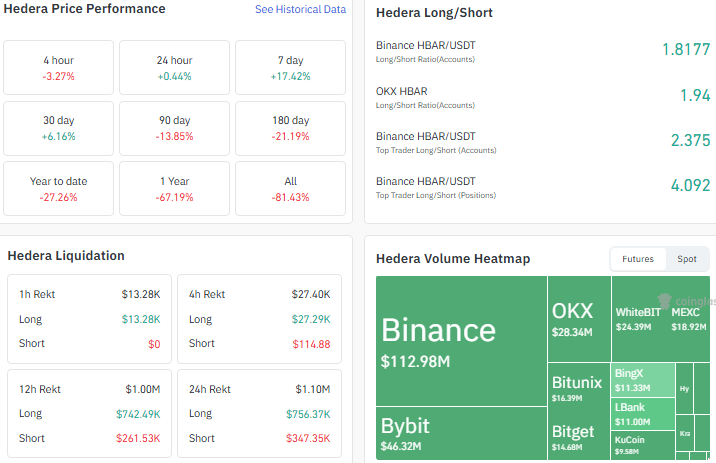Screen dimensions: 716x463
Task: Click the Bybit heatmap tile
Action: (x=461, y=433)
